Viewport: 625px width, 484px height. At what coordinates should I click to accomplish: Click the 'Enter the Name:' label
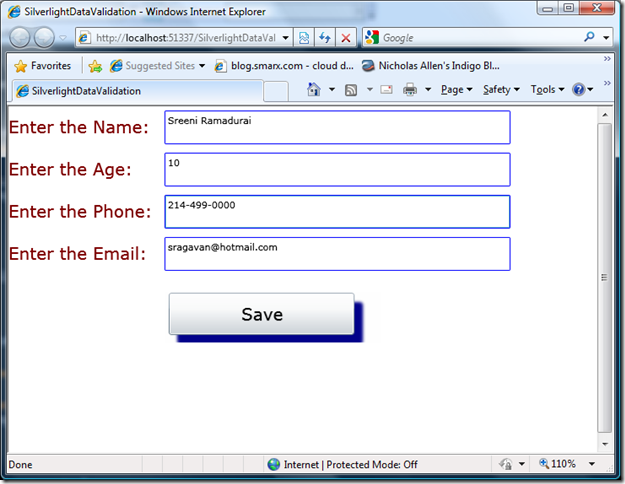pos(79,128)
